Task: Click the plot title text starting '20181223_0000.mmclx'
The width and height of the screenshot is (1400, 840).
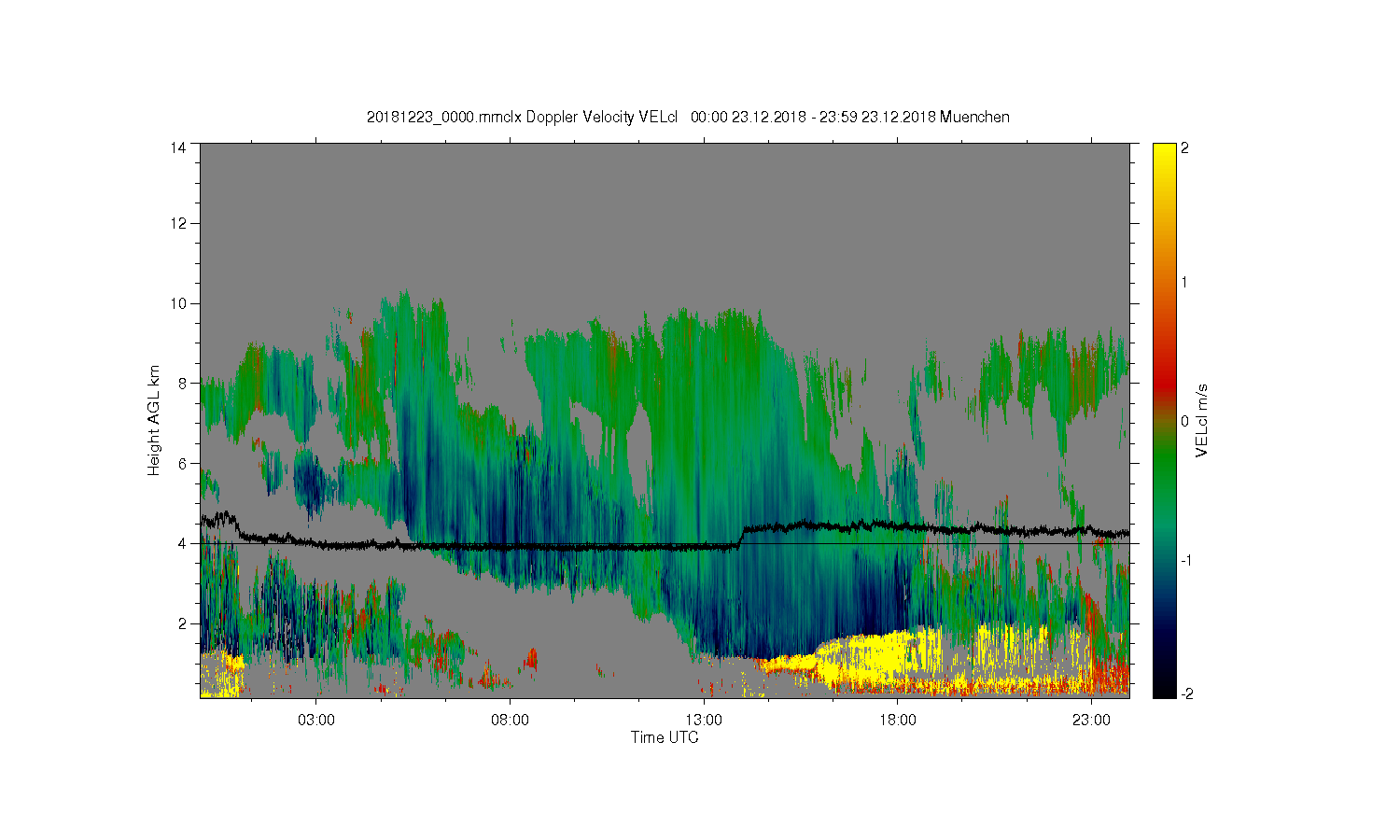Action: tap(688, 118)
